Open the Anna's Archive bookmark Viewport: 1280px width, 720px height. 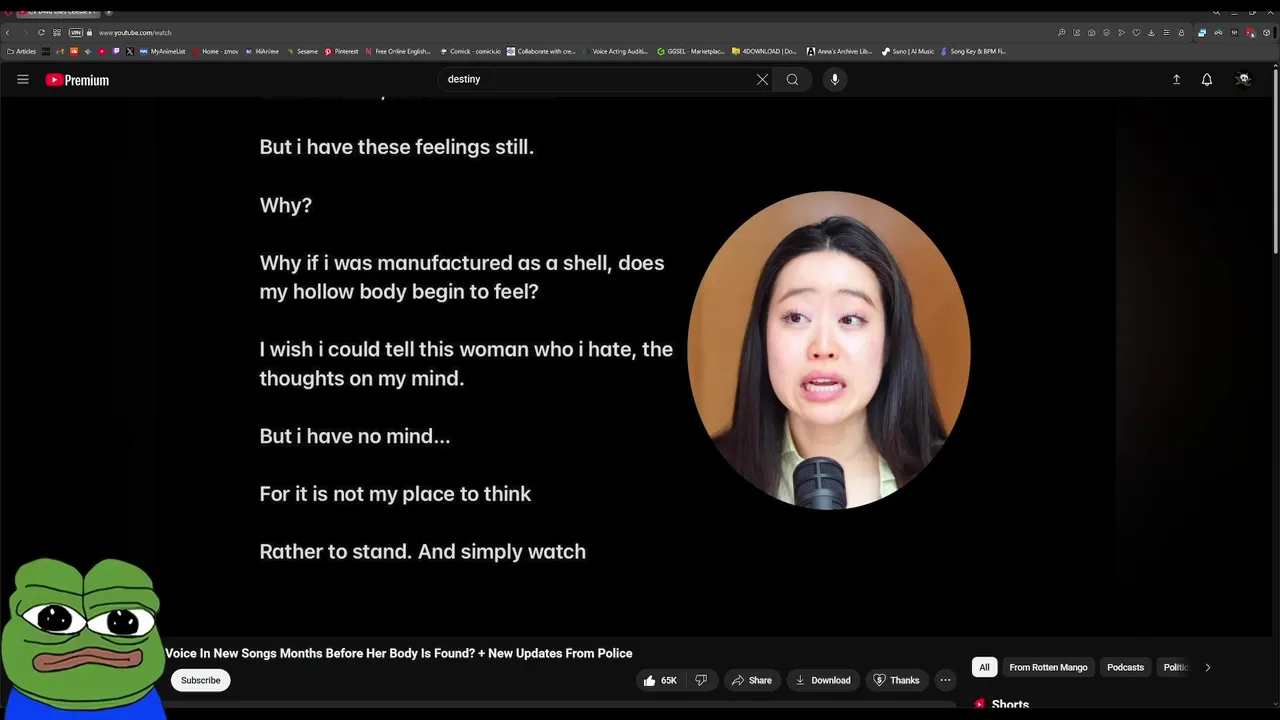coord(839,51)
